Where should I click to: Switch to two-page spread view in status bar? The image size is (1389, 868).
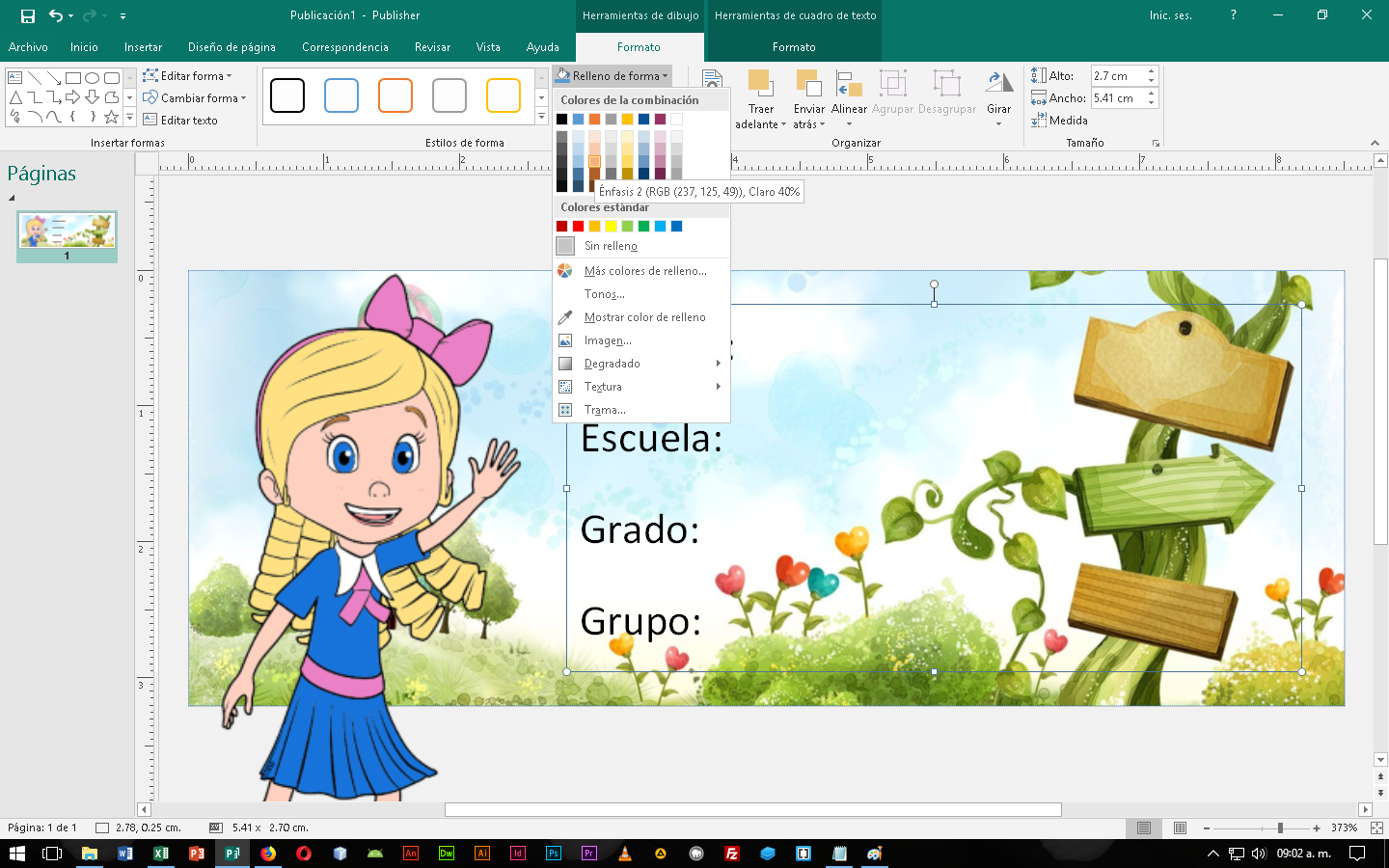pyautogui.click(x=1180, y=827)
